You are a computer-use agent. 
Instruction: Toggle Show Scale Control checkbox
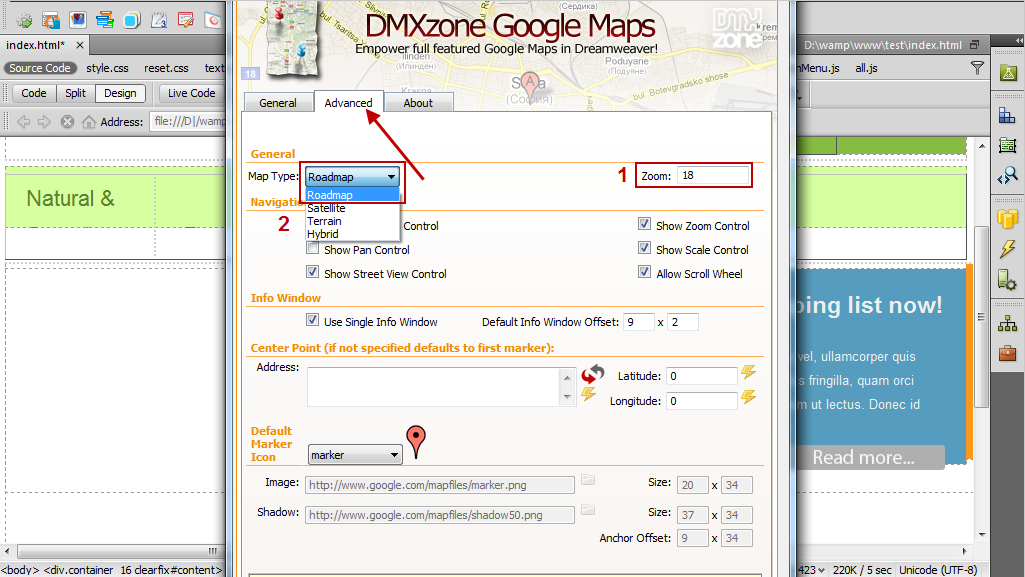pos(645,248)
